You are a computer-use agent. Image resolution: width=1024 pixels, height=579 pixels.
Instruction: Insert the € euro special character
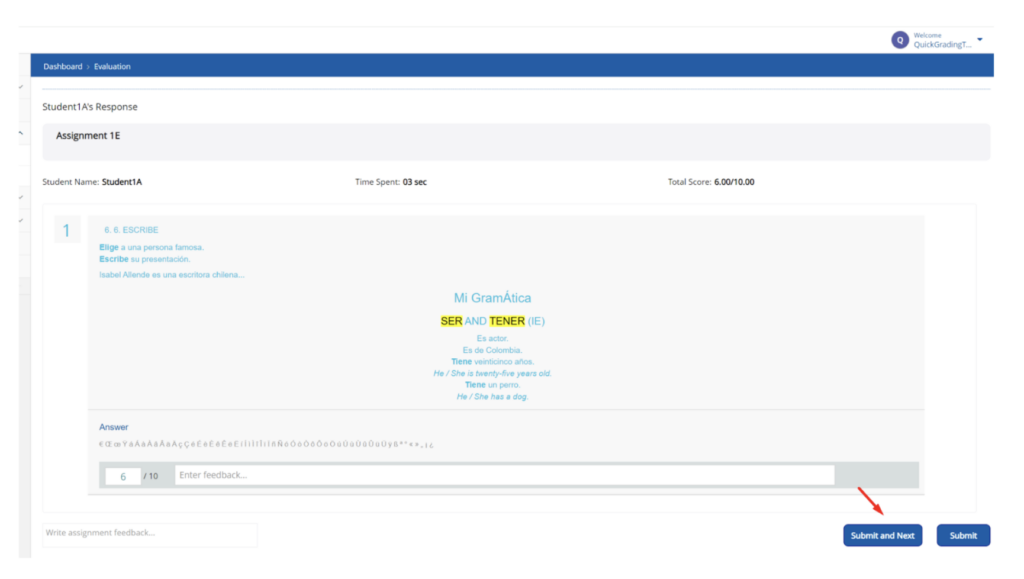click(x=101, y=445)
